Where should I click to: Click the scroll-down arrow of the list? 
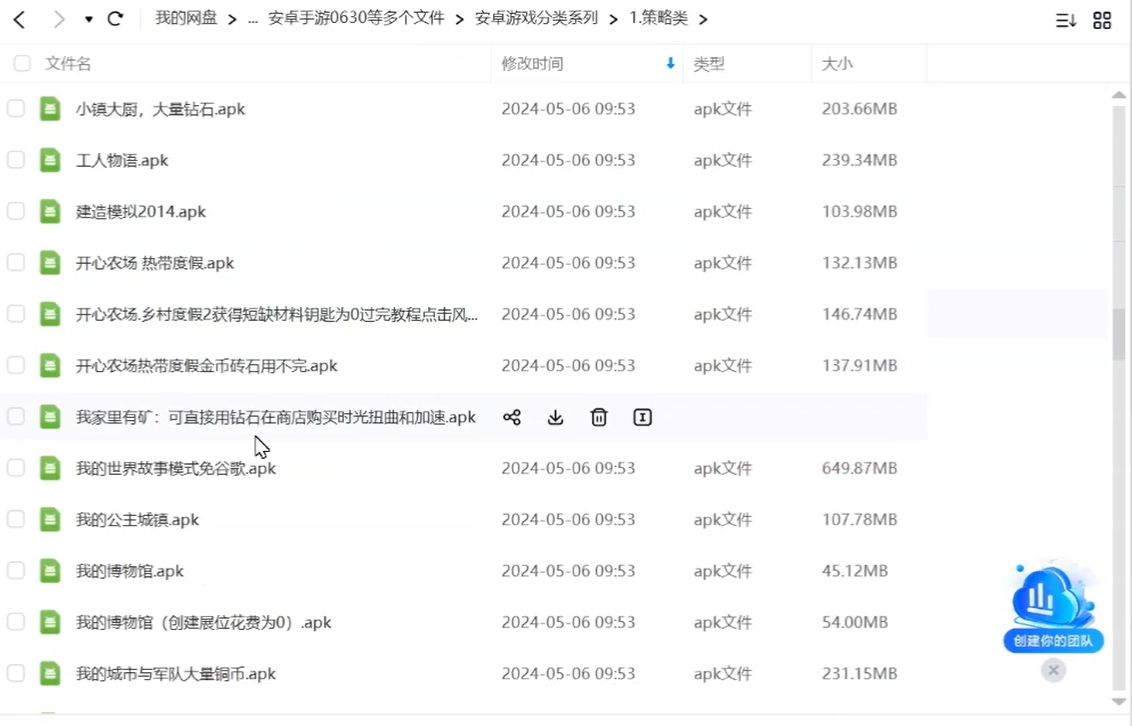1118,701
